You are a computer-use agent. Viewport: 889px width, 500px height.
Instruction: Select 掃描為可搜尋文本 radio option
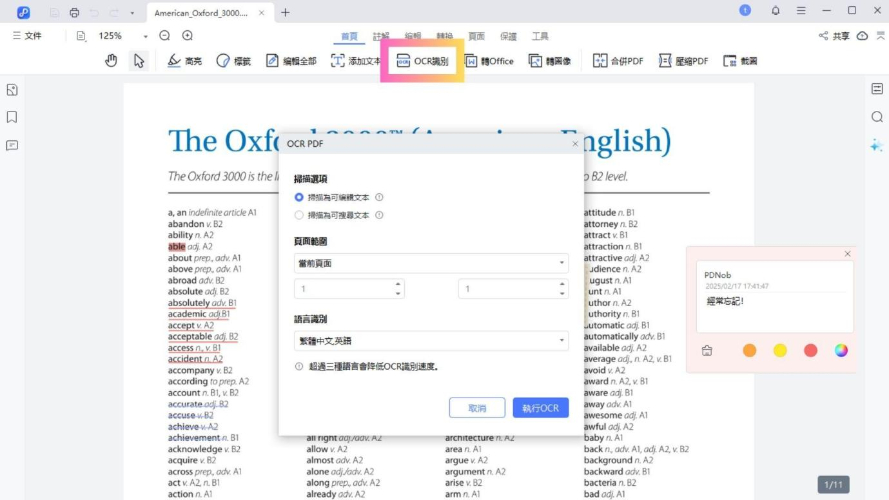click(299, 215)
